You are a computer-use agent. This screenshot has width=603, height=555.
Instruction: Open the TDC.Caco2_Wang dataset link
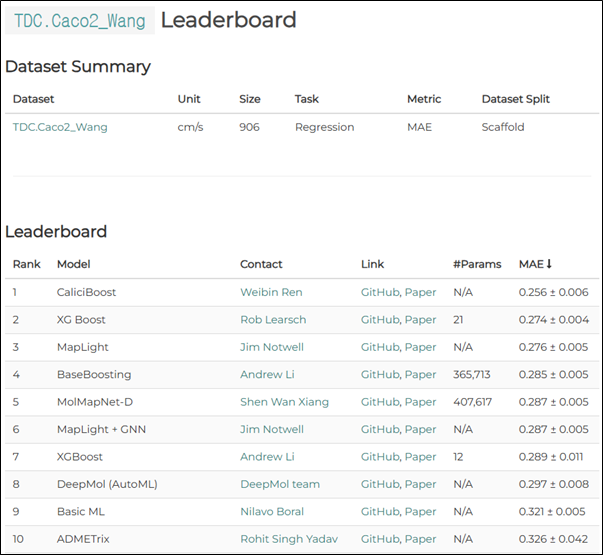click(x=60, y=127)
